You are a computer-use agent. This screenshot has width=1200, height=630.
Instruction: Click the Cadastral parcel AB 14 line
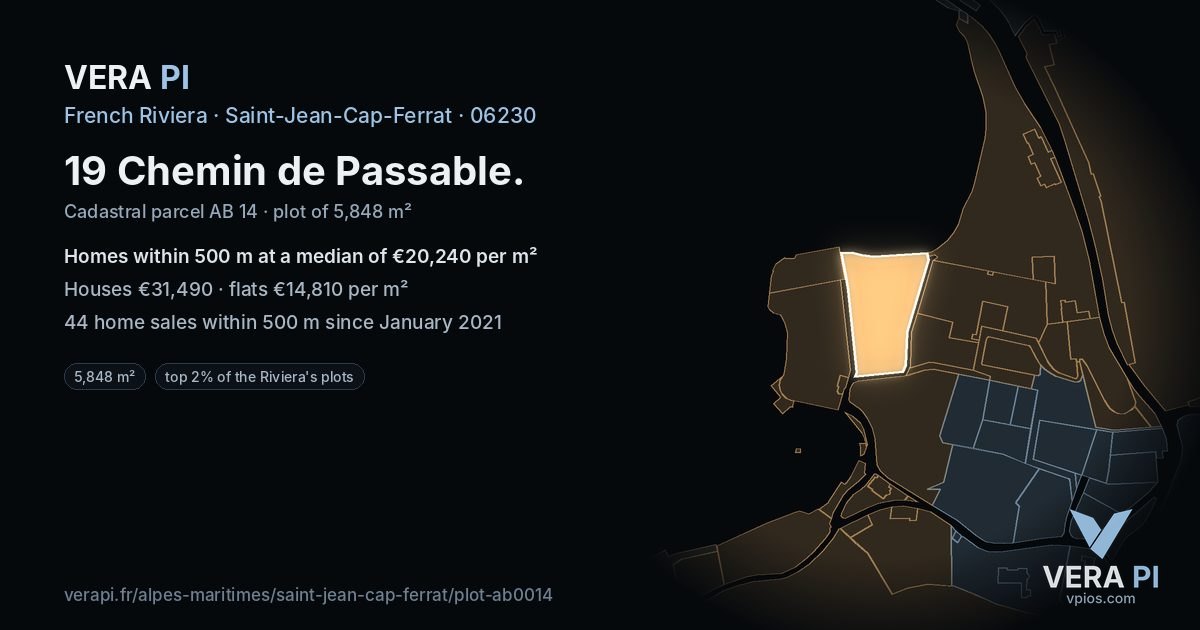click(239, 211)
